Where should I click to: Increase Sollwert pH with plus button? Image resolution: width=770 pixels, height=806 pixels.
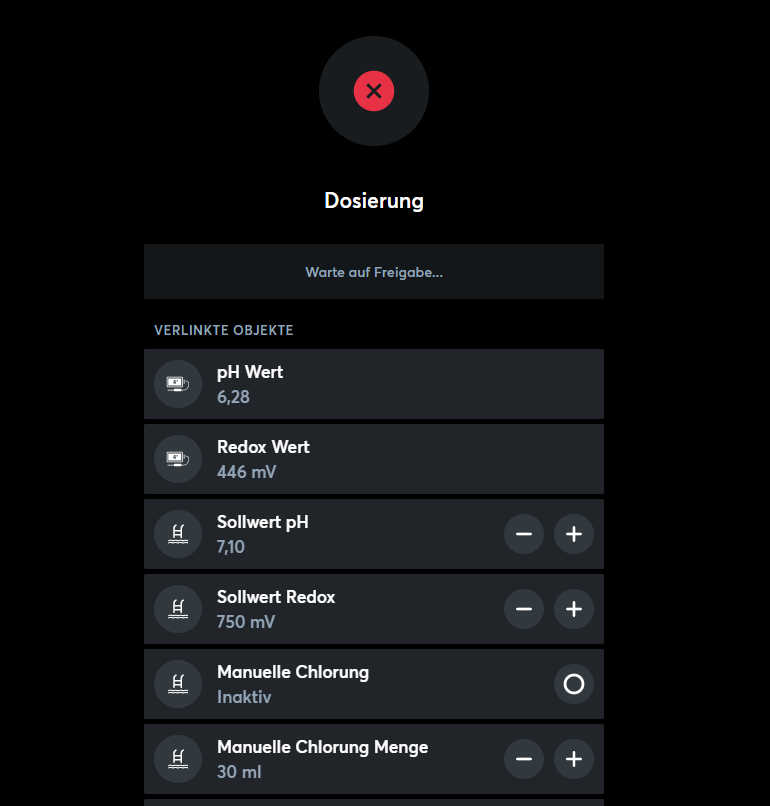574,534
